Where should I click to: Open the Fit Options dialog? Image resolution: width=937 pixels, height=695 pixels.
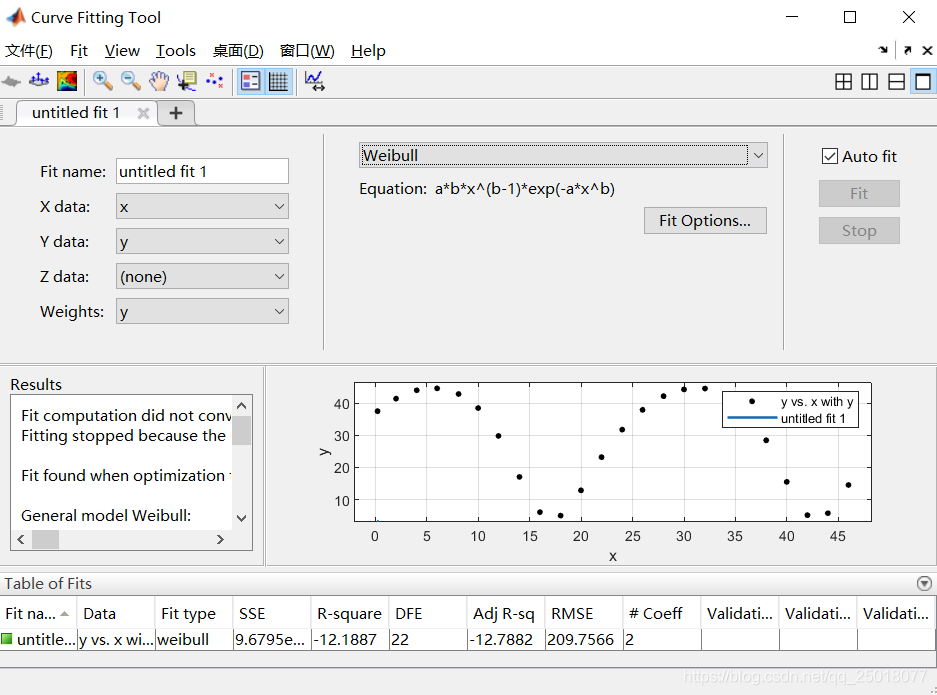click(705, 220)
